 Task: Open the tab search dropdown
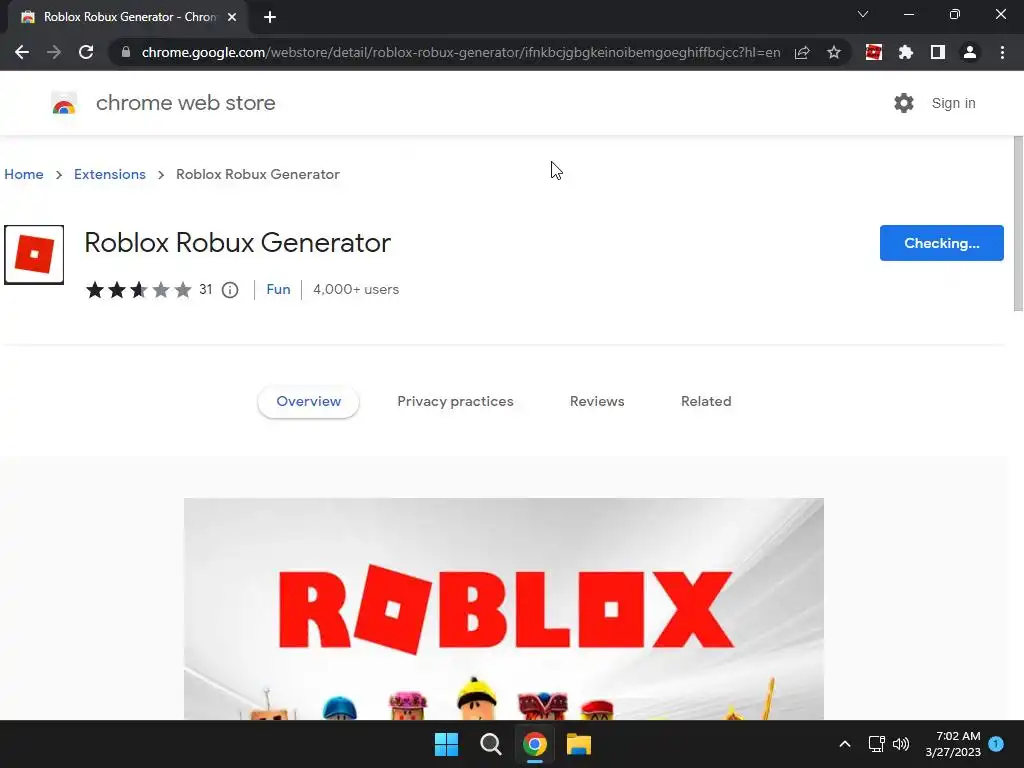[863, 14]
